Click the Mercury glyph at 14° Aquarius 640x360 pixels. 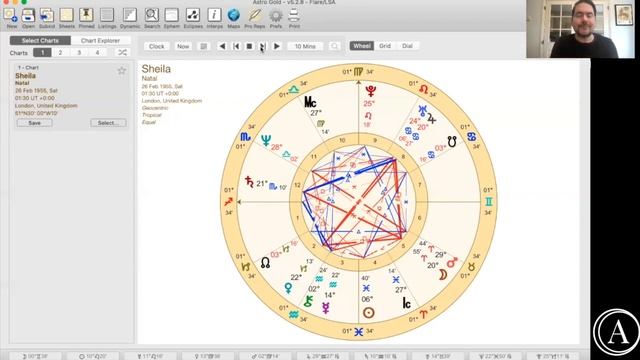tap(326, 308)
